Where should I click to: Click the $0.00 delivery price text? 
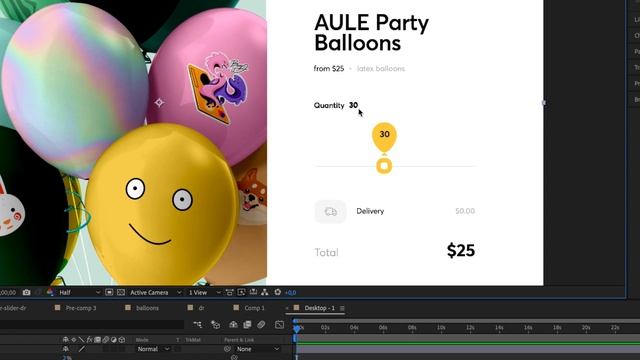(465, 211)
